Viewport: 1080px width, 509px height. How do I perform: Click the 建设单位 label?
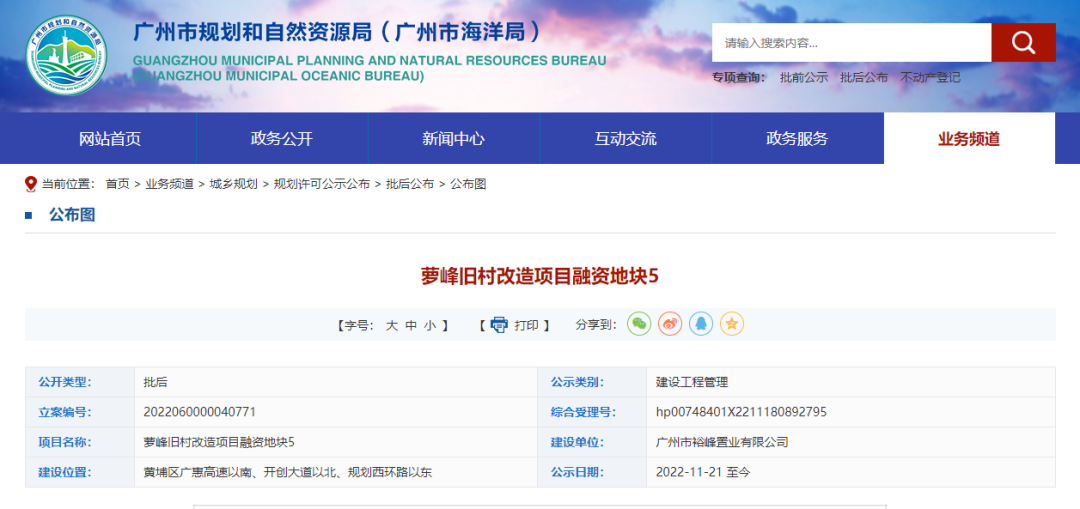click(577, 442)
